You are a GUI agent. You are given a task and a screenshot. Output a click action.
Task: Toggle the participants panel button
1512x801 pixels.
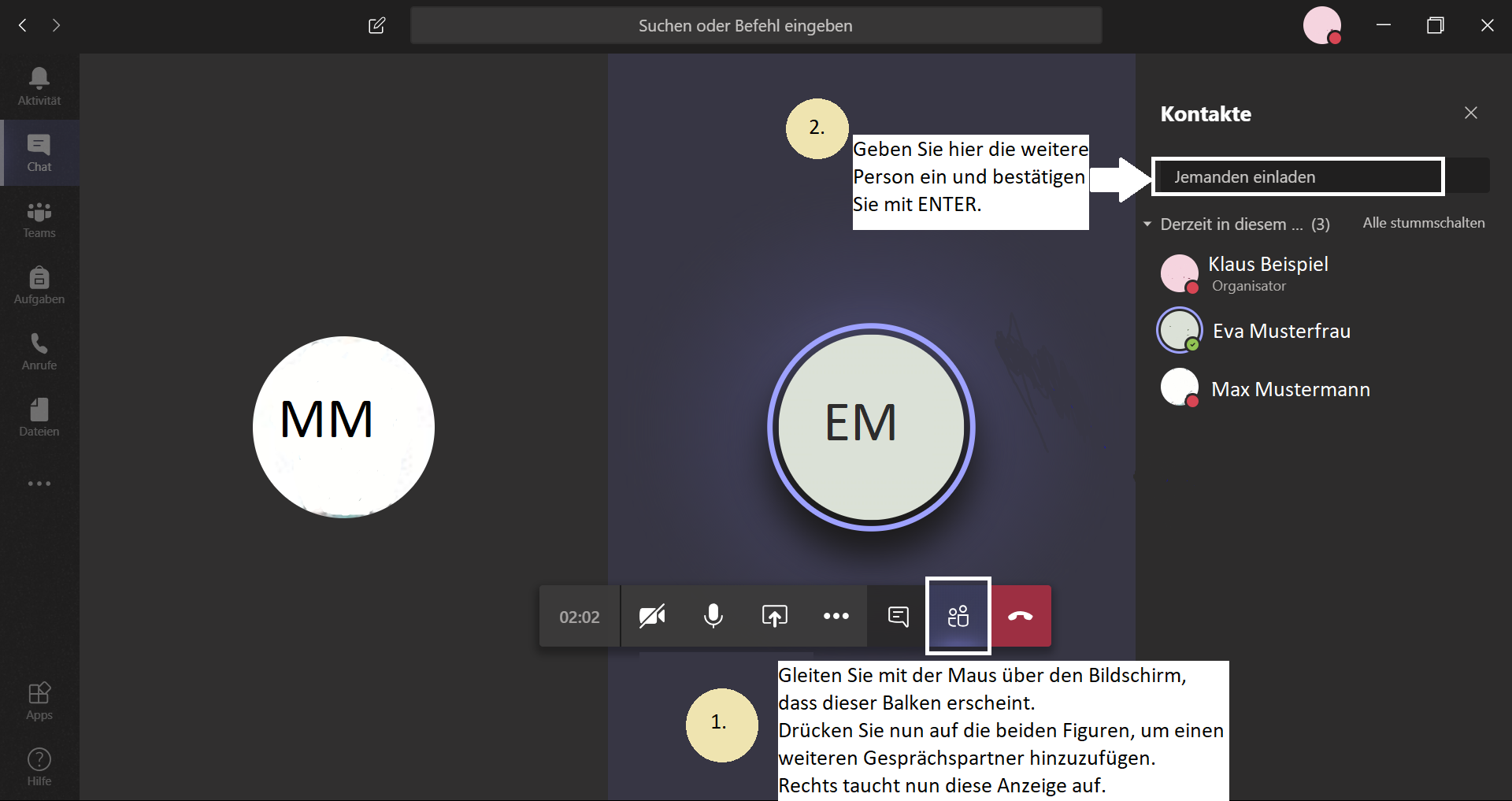pyautogui.click(x=958, y=616)
